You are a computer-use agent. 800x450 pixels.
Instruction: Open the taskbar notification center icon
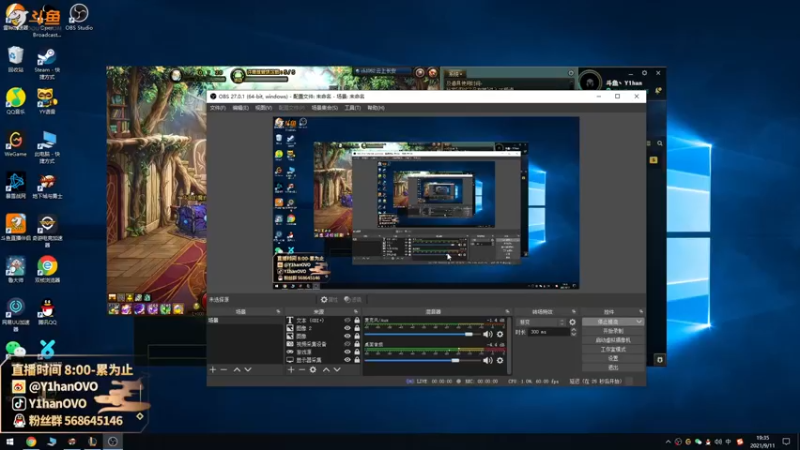(786, 441)
